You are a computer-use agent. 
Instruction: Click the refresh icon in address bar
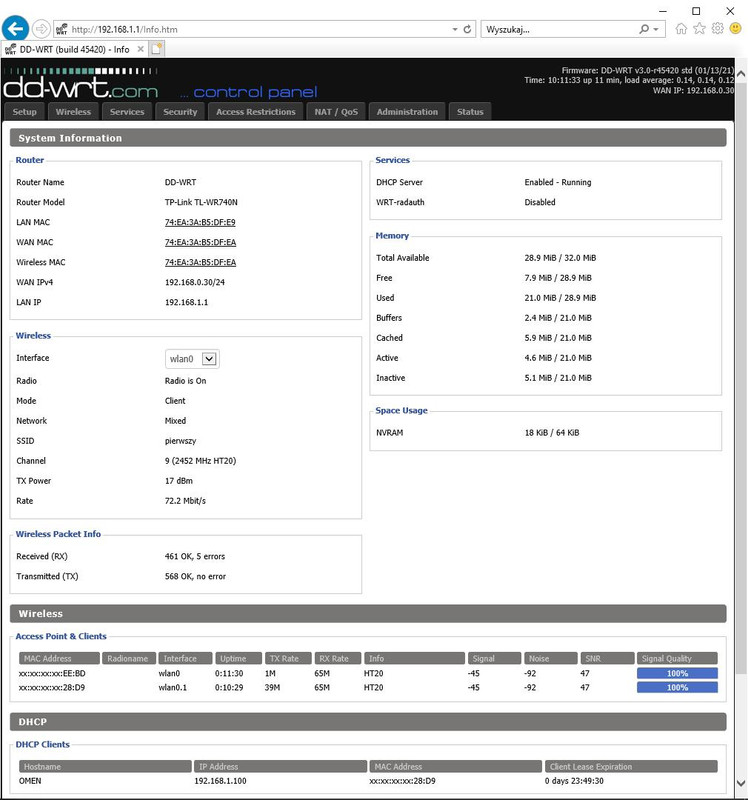coord(467,29)
